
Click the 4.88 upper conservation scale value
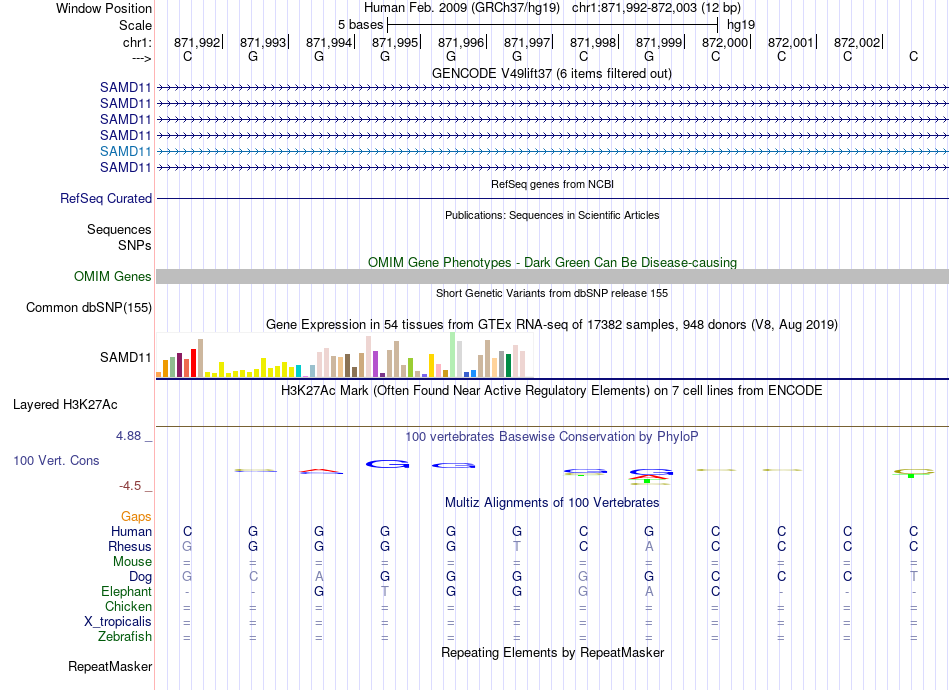pyautogui.click(x=128, y=436)
